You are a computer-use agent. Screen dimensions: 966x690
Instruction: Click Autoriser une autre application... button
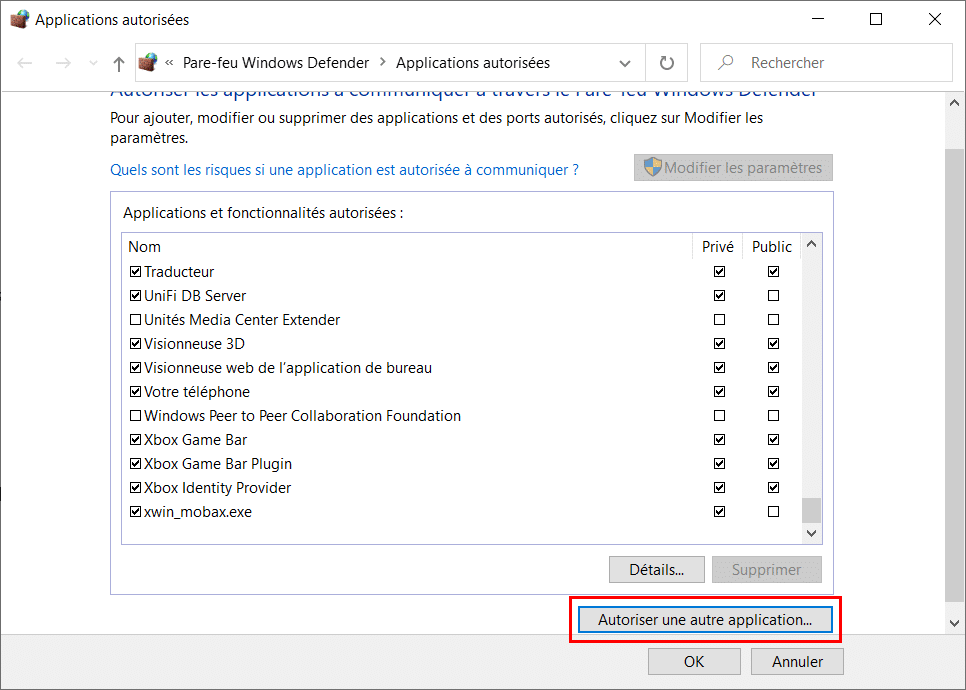705,620
